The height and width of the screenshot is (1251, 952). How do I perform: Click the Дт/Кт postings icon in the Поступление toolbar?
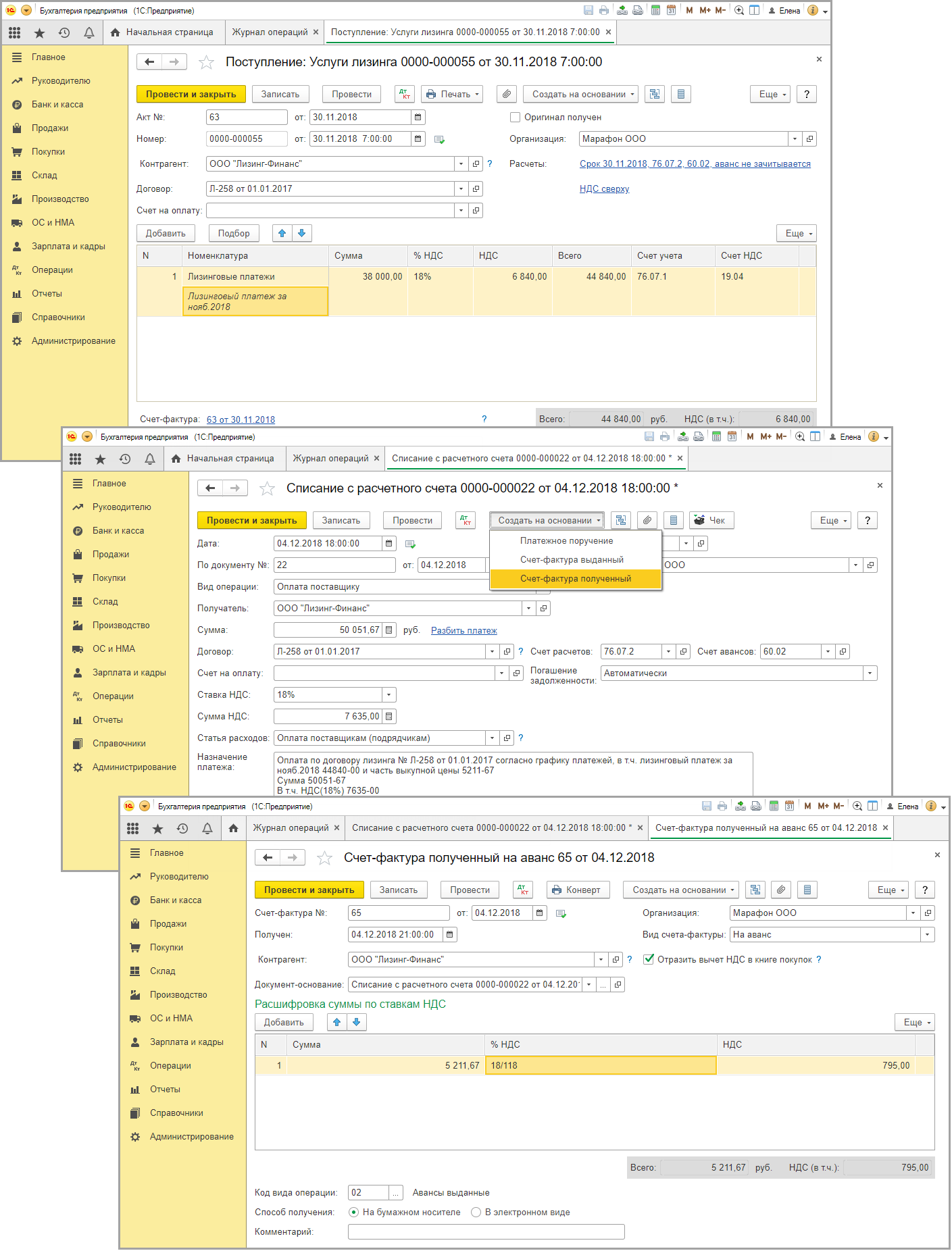404,95
